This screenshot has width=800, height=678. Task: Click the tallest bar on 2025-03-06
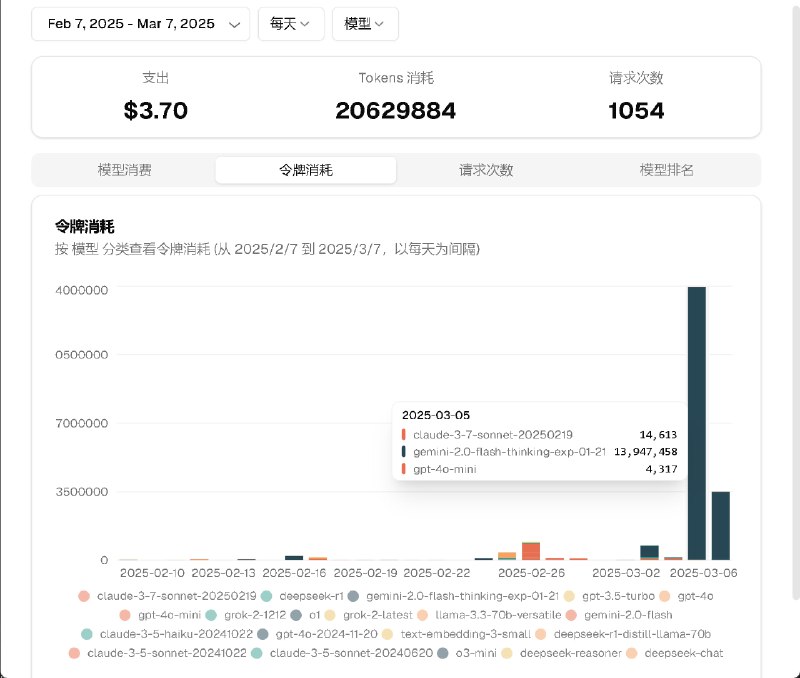[695, 420]
